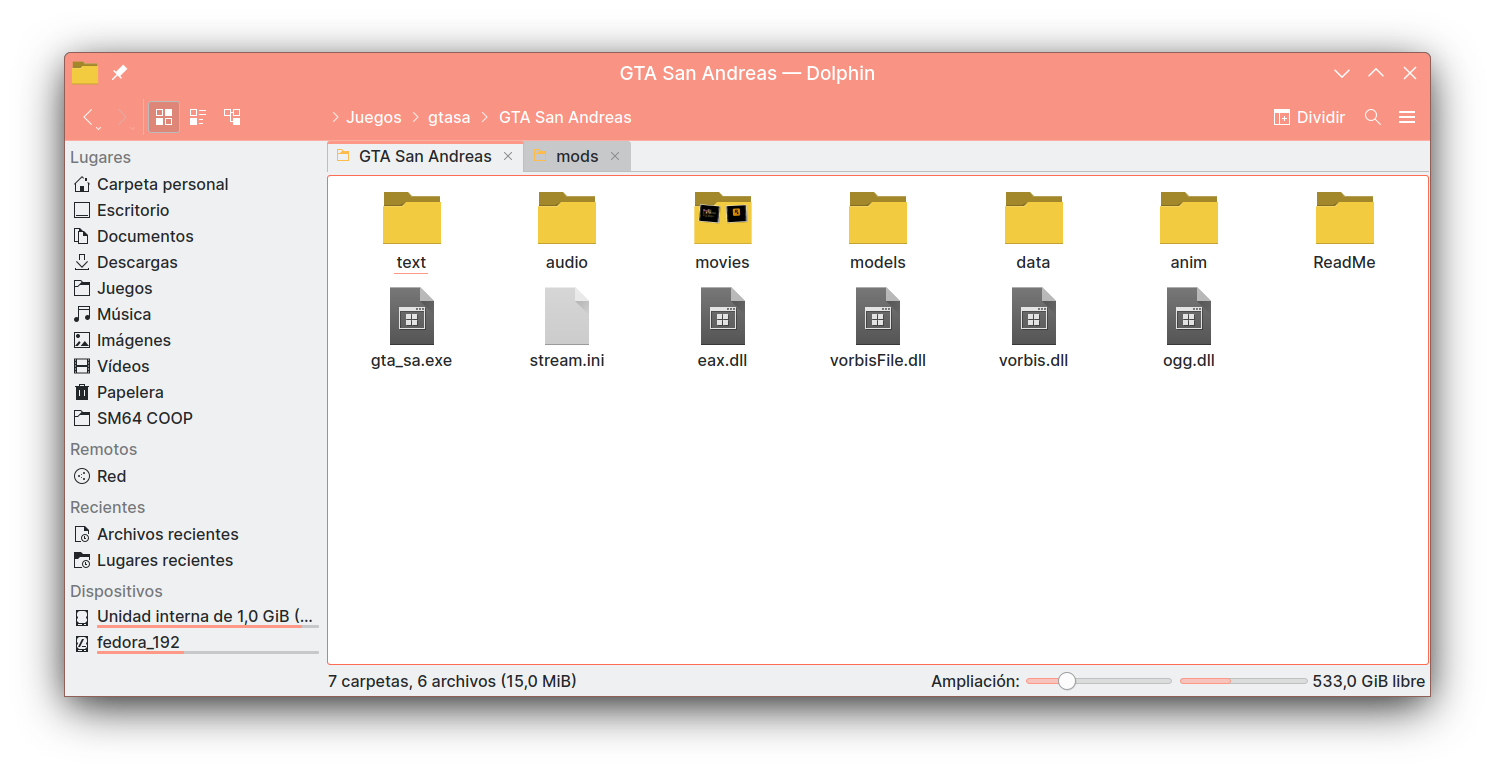
Task: Select the vorbisFile.dll file icon
Action: [x=878, y=316]
